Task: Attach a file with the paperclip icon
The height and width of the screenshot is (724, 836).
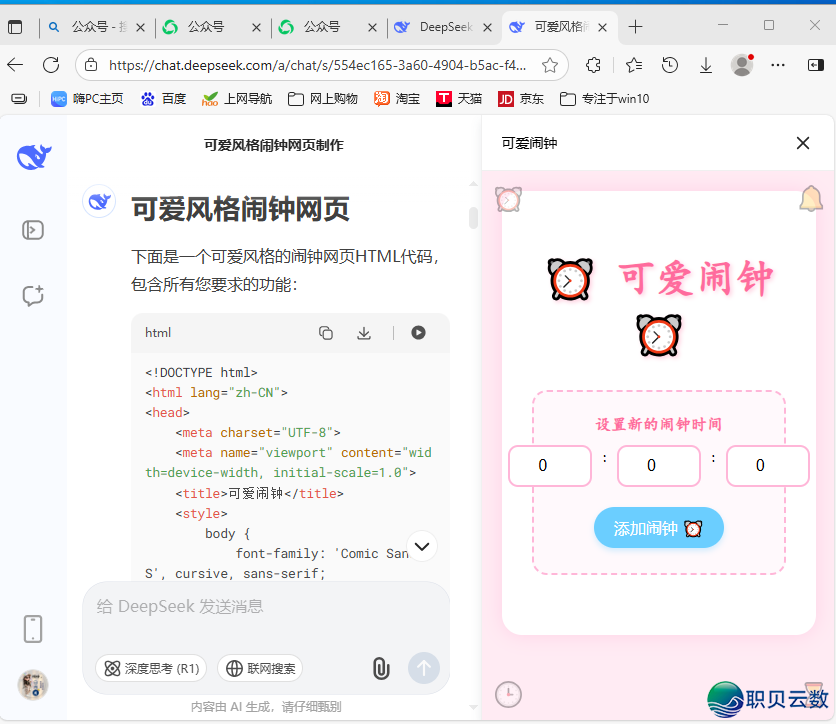Action: tap(381, 668)
